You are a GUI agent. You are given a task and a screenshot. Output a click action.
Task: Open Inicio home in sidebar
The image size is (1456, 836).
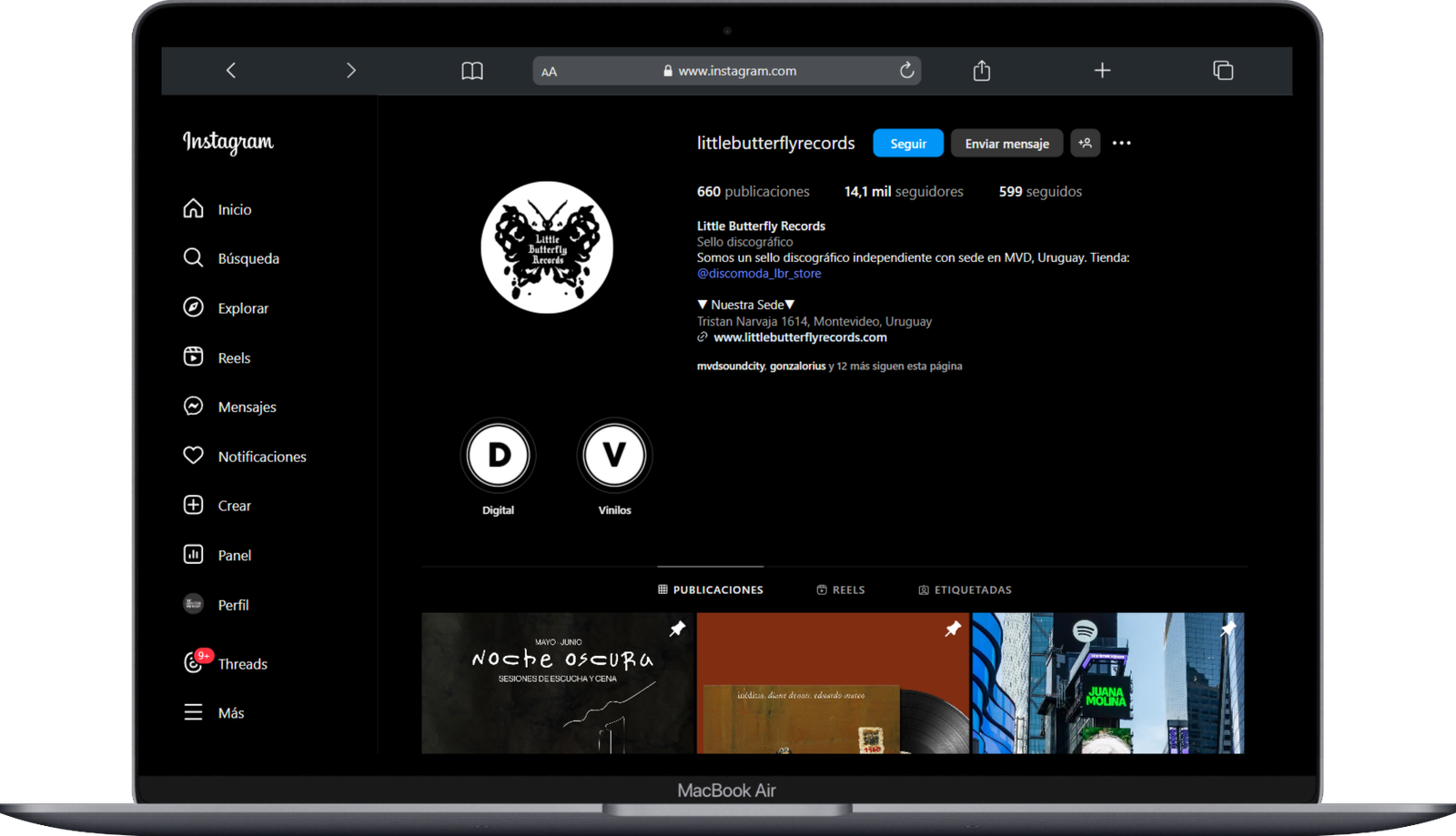click(217, 209)
